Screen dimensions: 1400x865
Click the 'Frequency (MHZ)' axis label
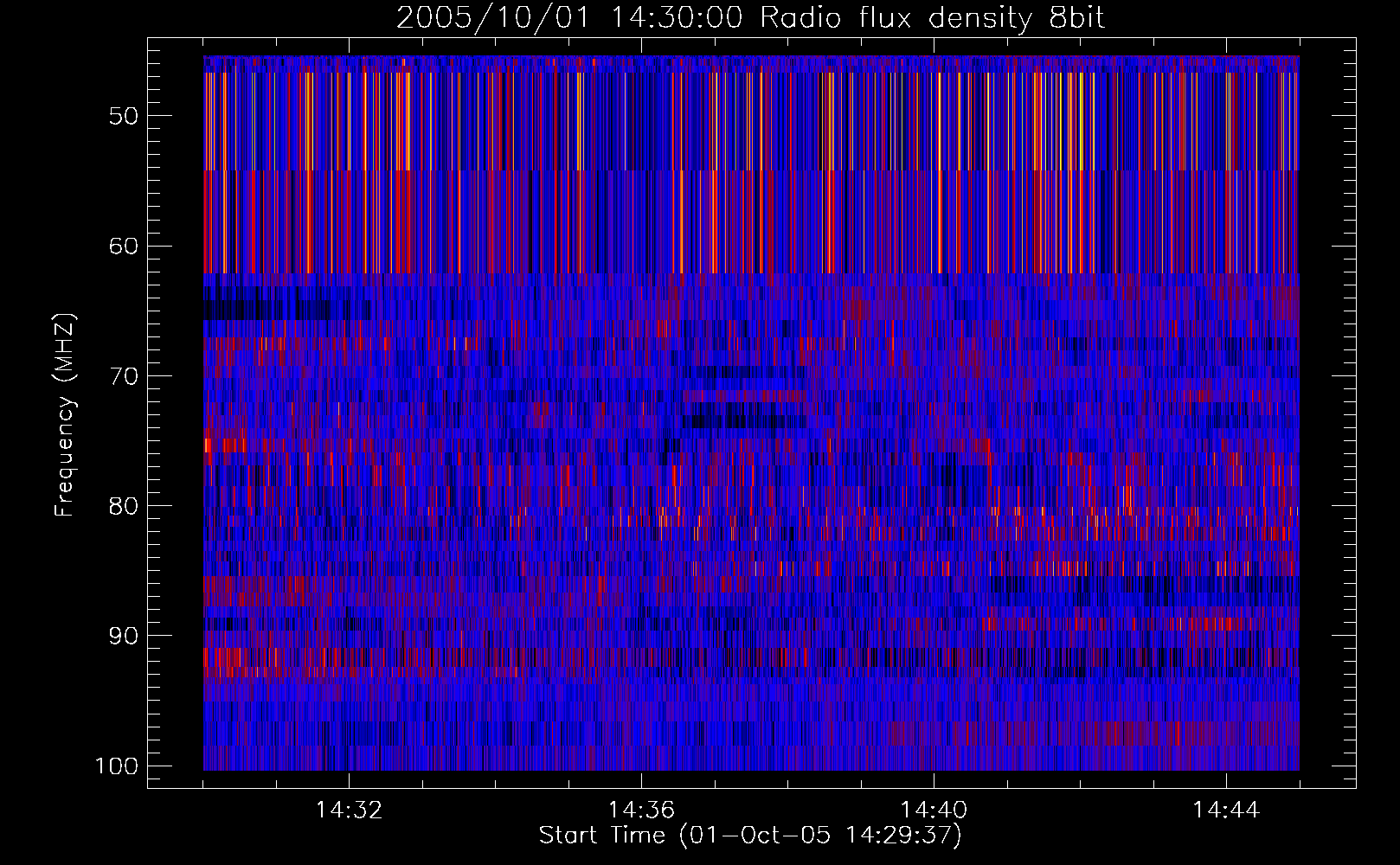pyautogui.click(x=65, y=415)
